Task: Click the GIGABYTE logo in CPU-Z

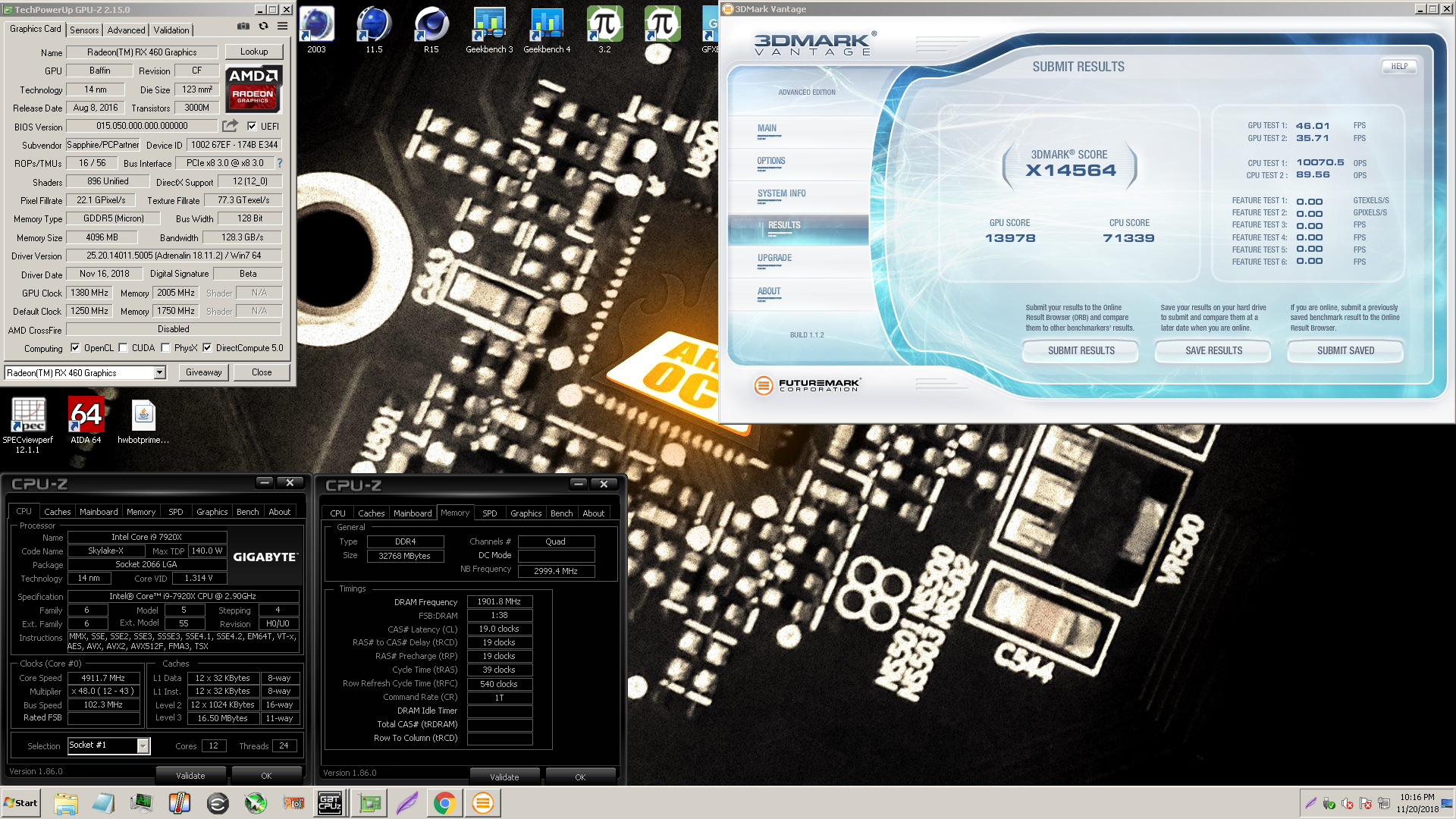Action: coord(265,557)
